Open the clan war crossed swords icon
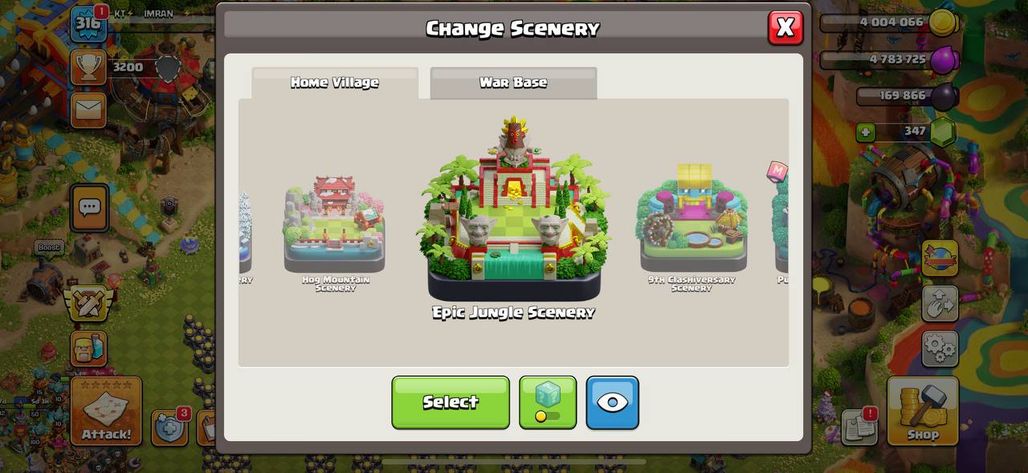The height and width of the screenshot is (473, 1028). click(89, 303)
